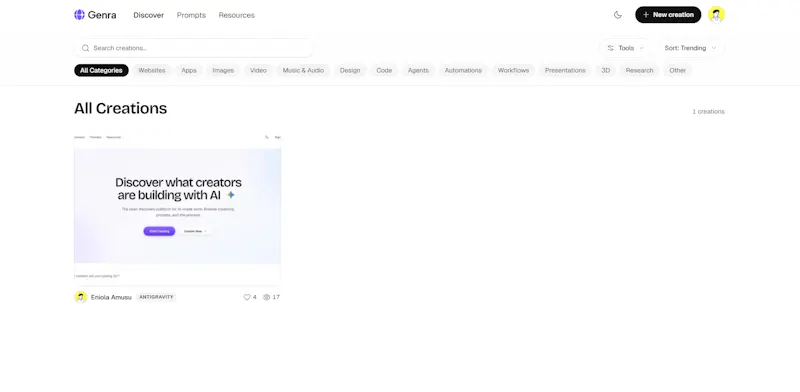Screen dimensions: 800x392
Task: Focus the Search creations input field
Action: pyautogui.click(x=194, y=48)
